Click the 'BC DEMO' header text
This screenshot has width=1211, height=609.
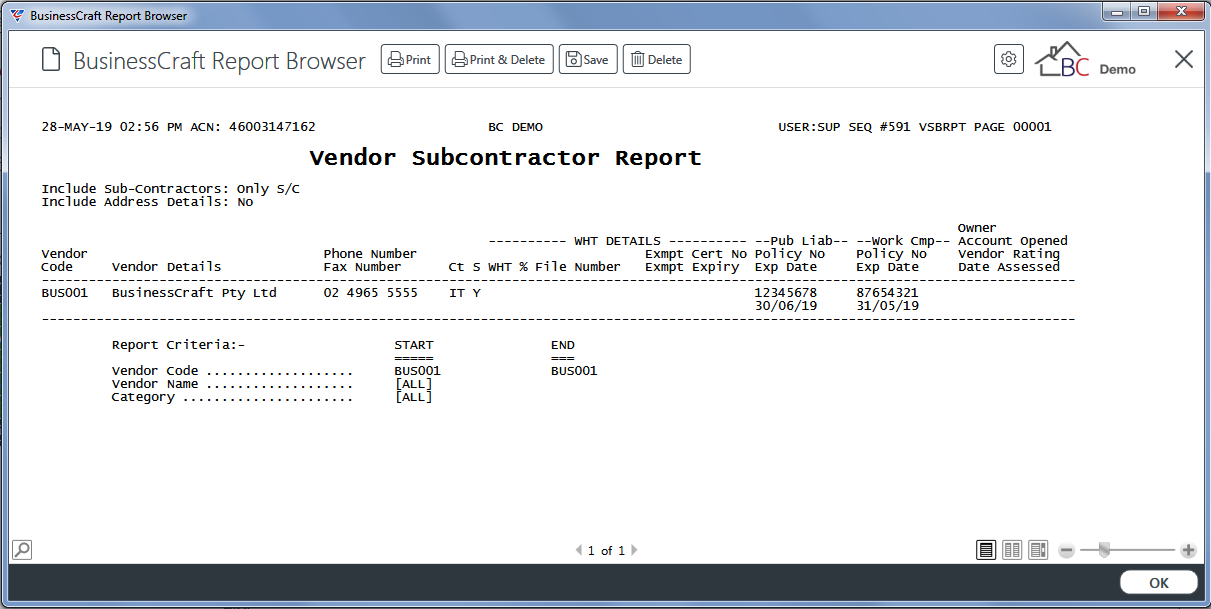tap(515, 127)
